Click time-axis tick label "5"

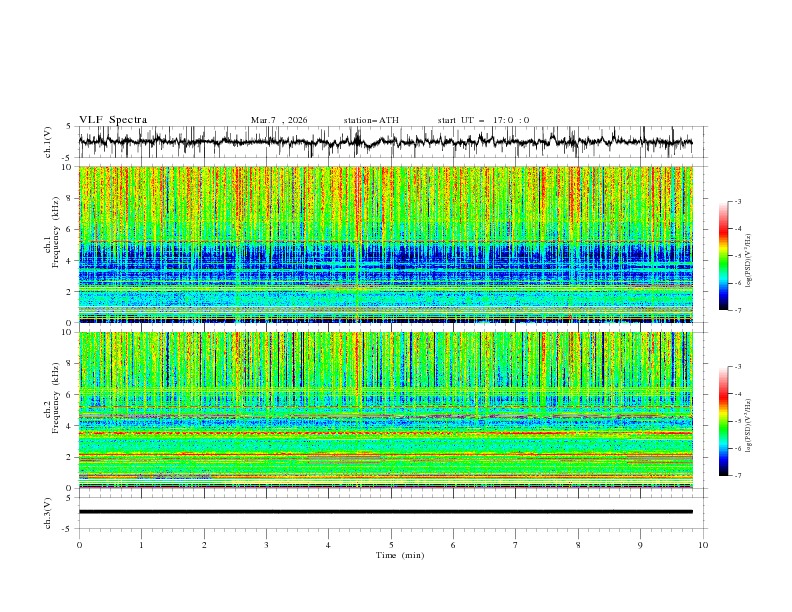coord(391,545)
